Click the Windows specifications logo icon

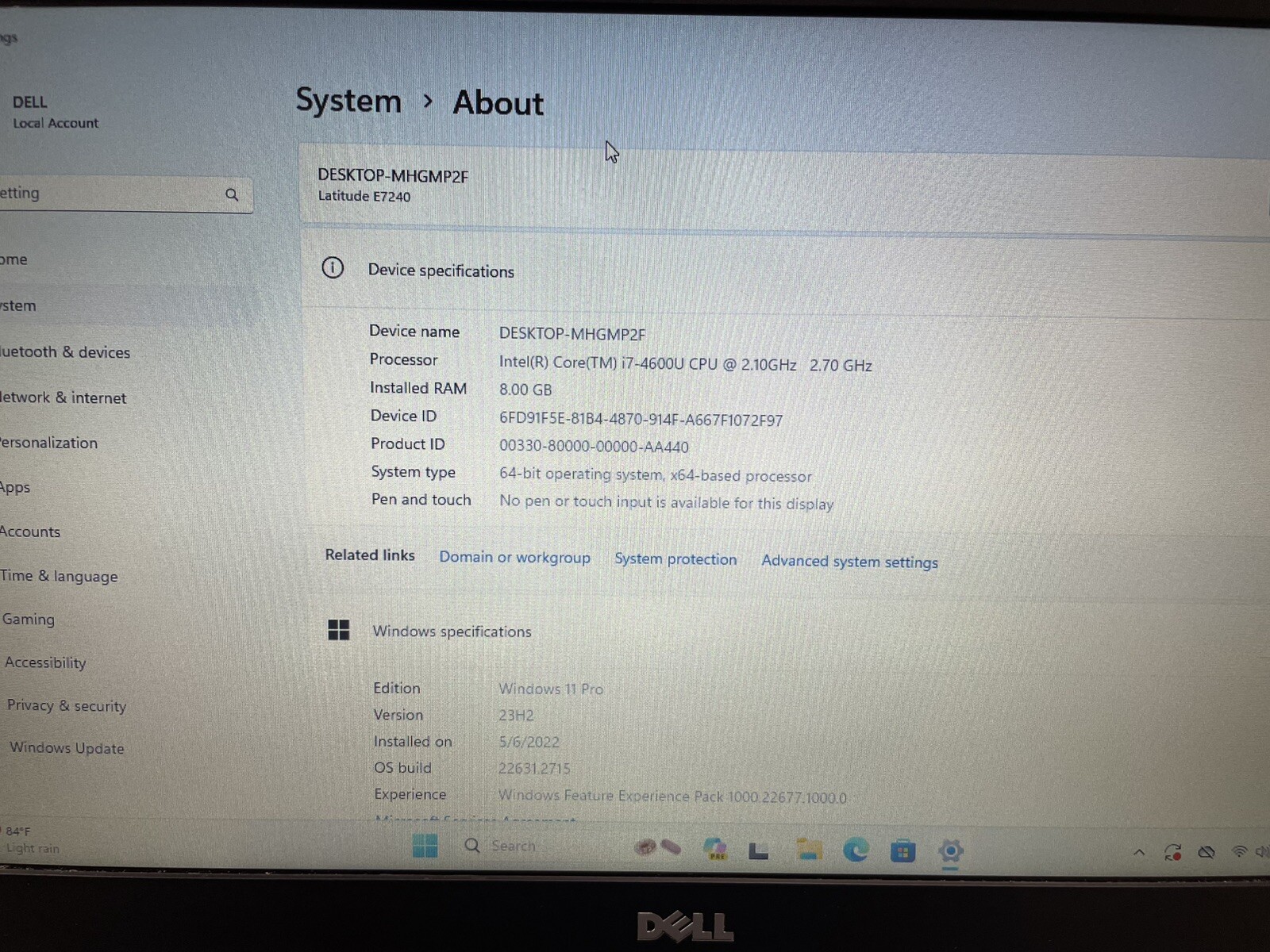[339, 630]
